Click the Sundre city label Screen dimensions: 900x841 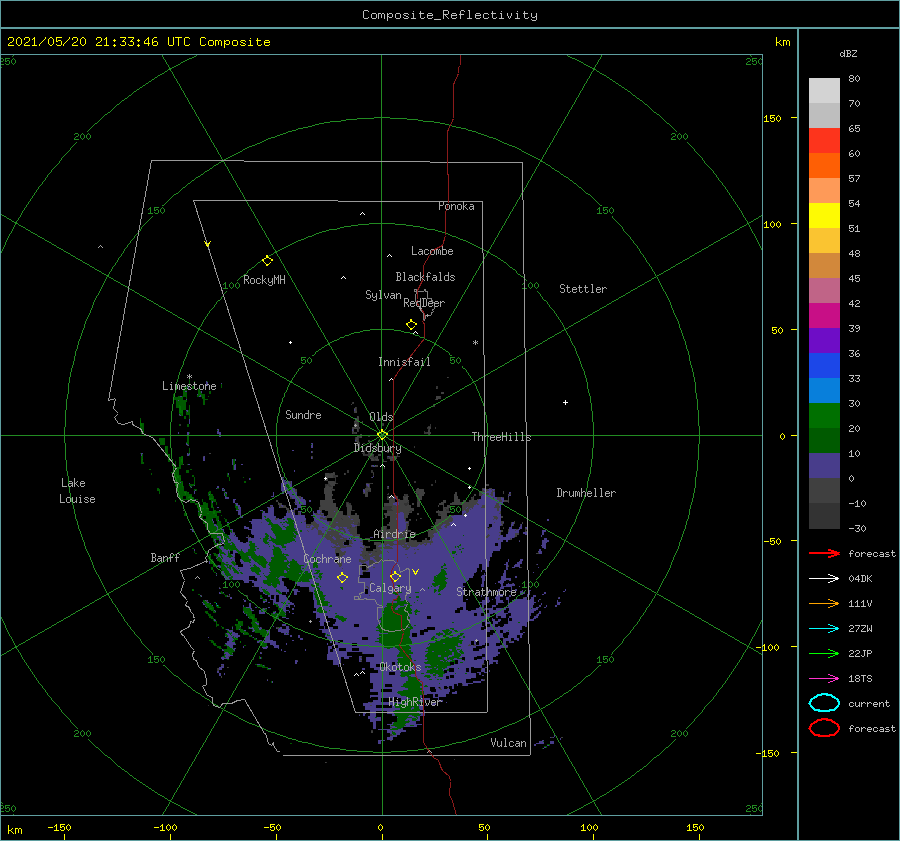click(x=303, y=415)
